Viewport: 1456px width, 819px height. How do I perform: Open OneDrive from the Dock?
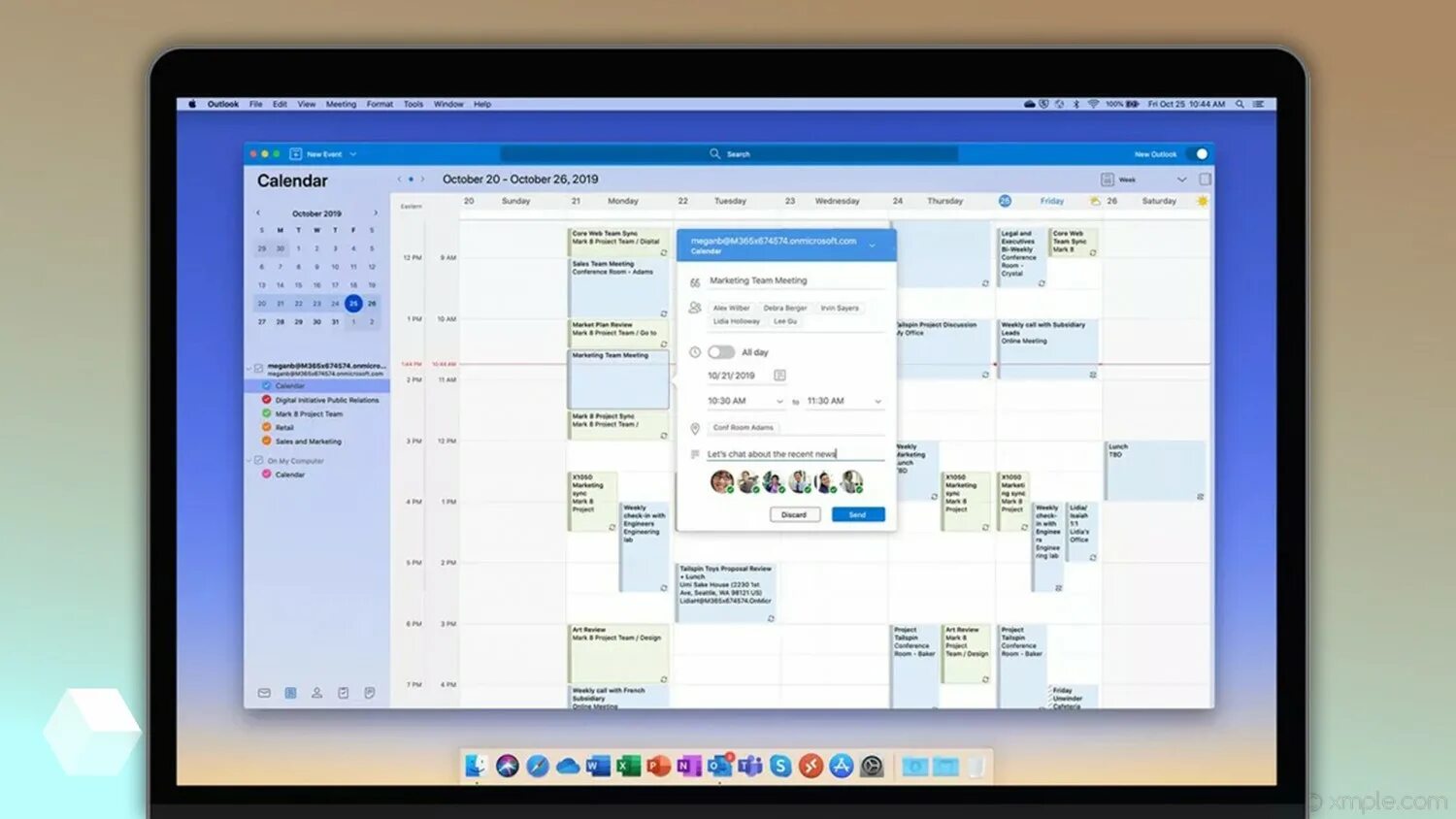pos(568,767)
